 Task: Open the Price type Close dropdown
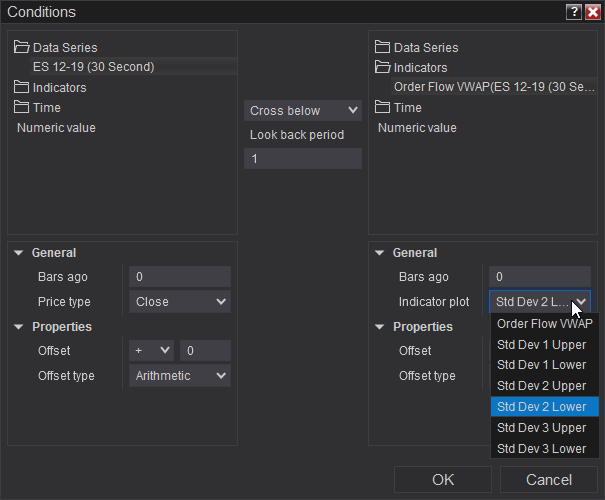(180, 301)
